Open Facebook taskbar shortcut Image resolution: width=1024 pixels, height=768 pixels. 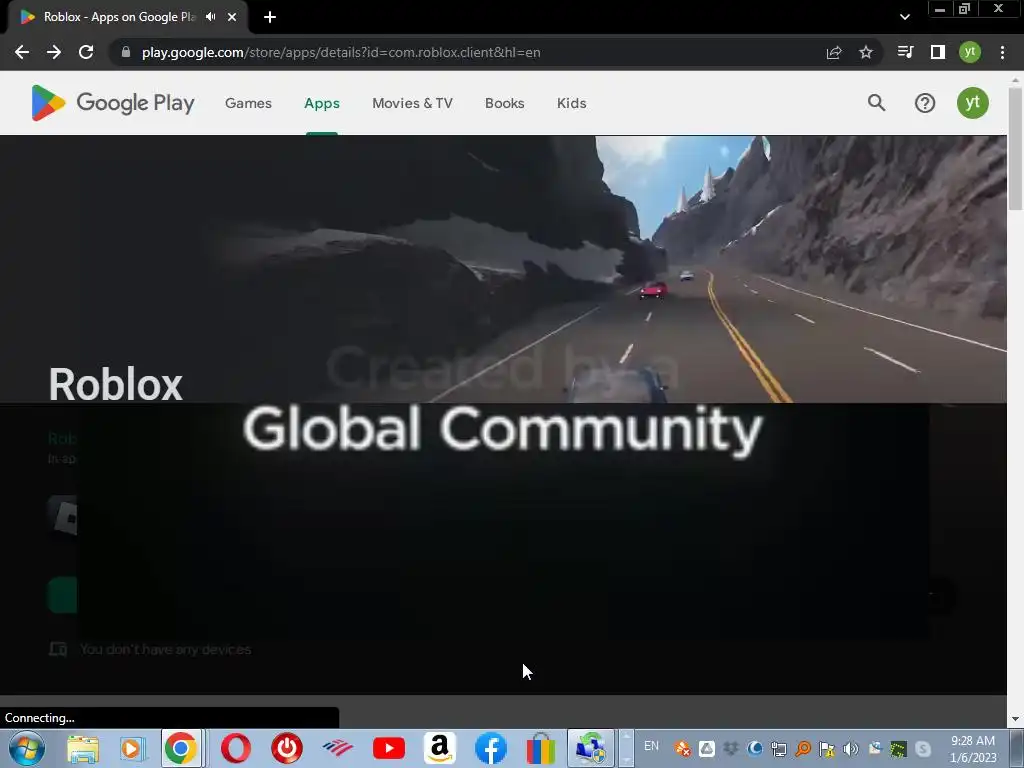click(490, 748)
